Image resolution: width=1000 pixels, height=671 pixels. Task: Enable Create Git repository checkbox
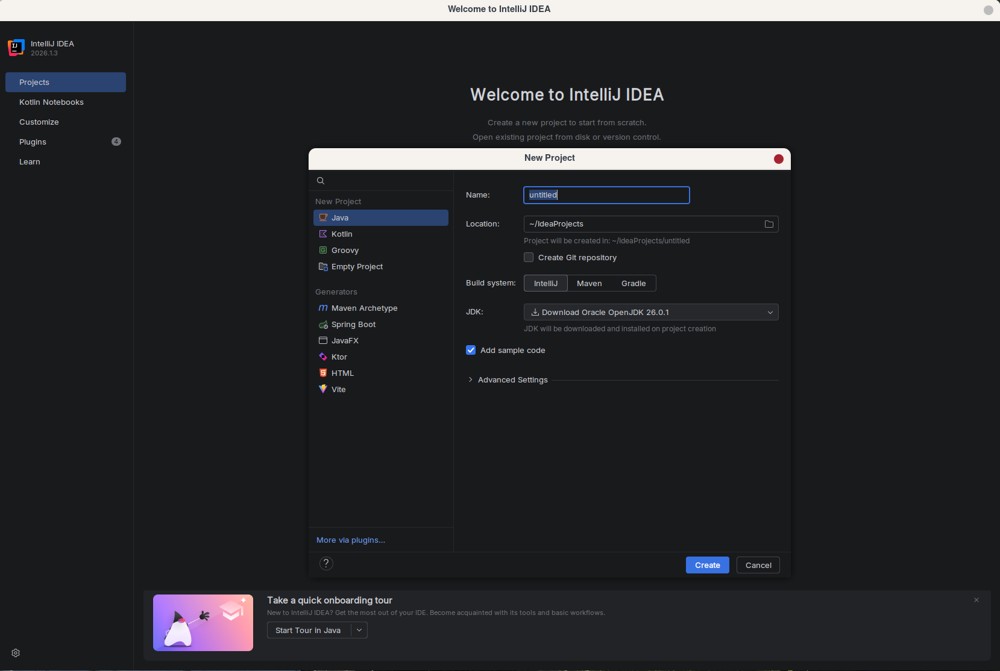529,257
